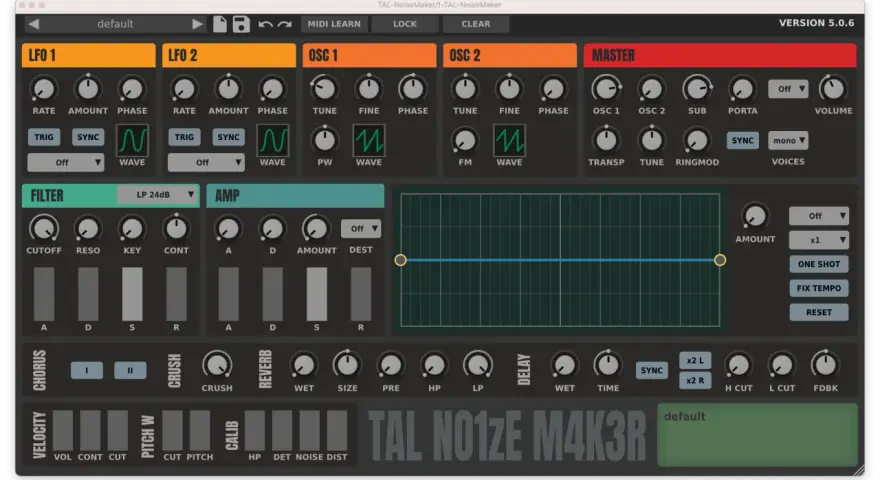This screenshot has height=480, width=880.
Task: Click the CRUSH knob
Action: point(217,365)
